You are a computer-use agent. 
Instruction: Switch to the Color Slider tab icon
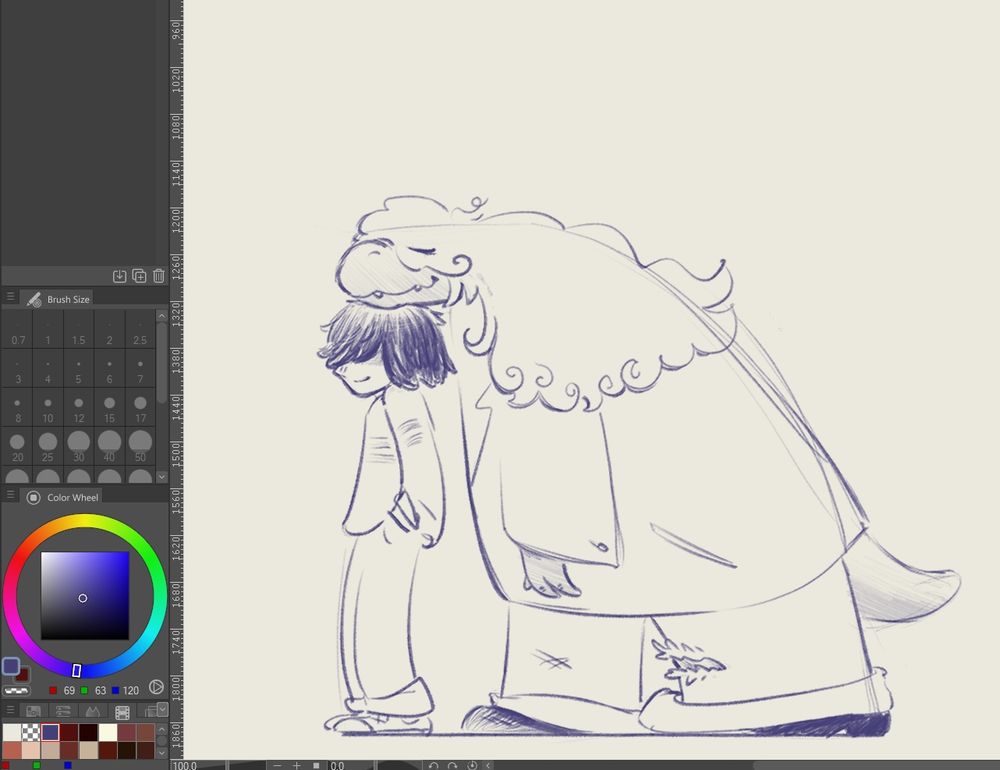point(63,711)
